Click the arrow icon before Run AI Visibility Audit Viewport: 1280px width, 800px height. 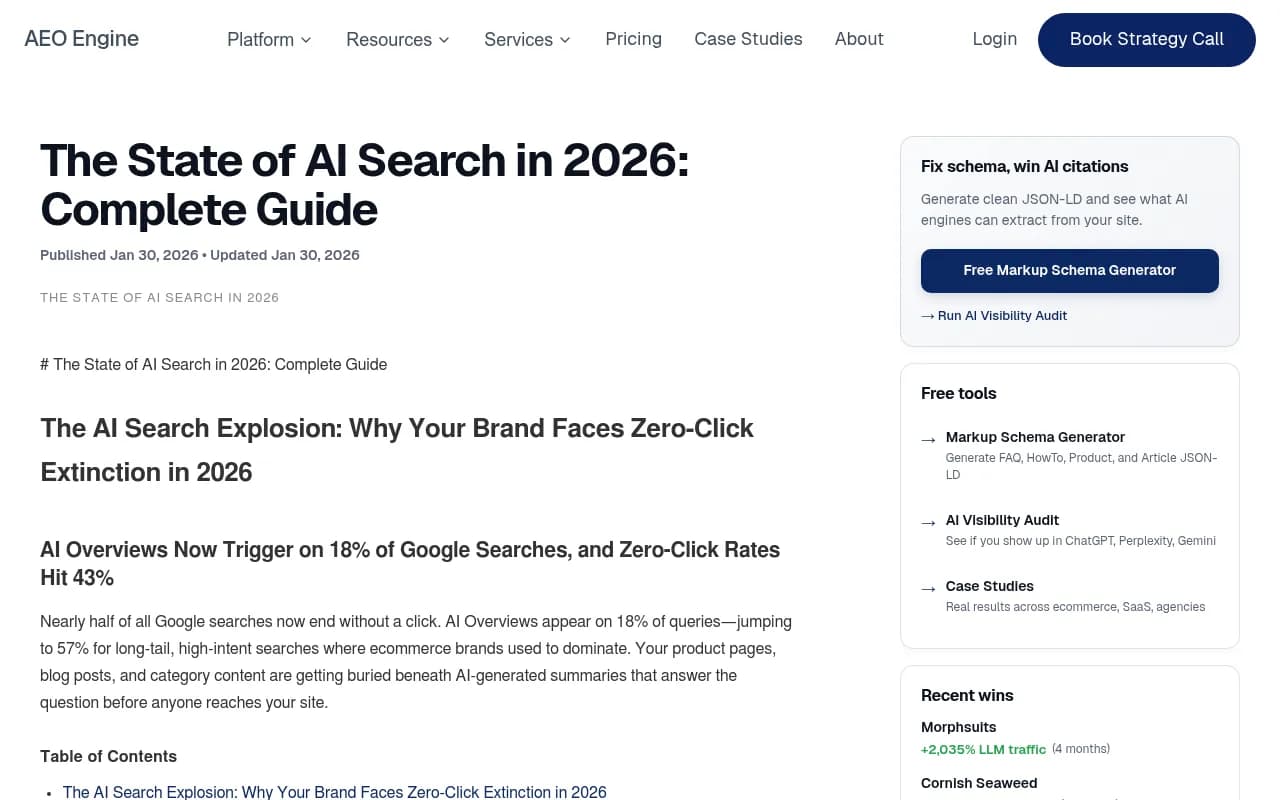click(926, 315)
